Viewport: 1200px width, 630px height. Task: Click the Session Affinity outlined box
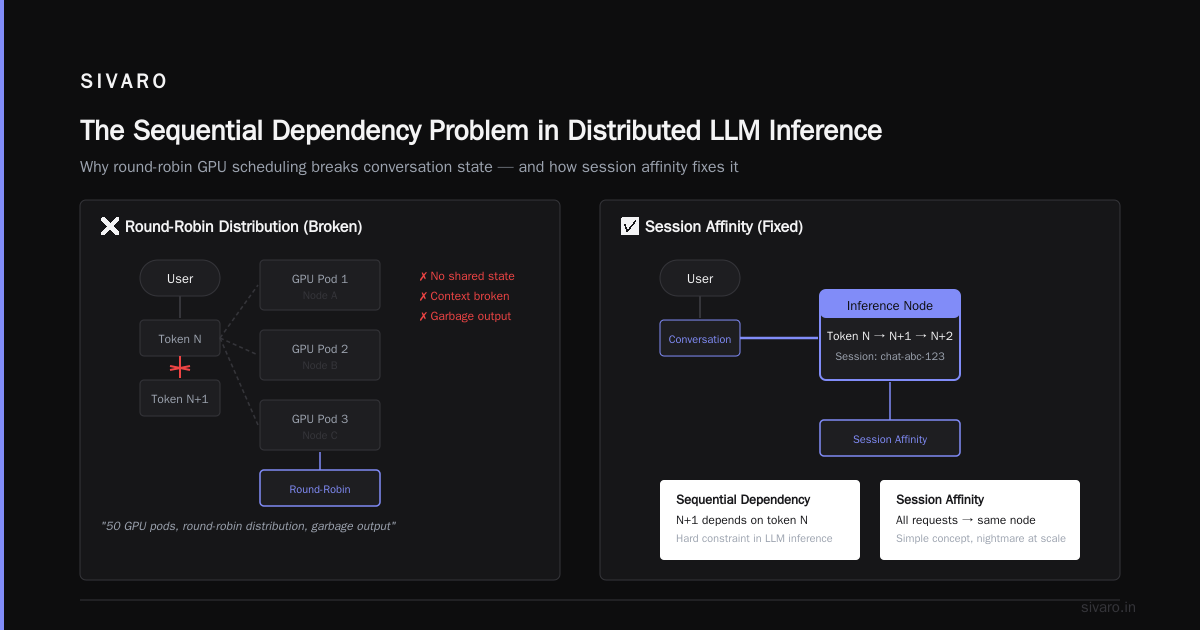890,438
